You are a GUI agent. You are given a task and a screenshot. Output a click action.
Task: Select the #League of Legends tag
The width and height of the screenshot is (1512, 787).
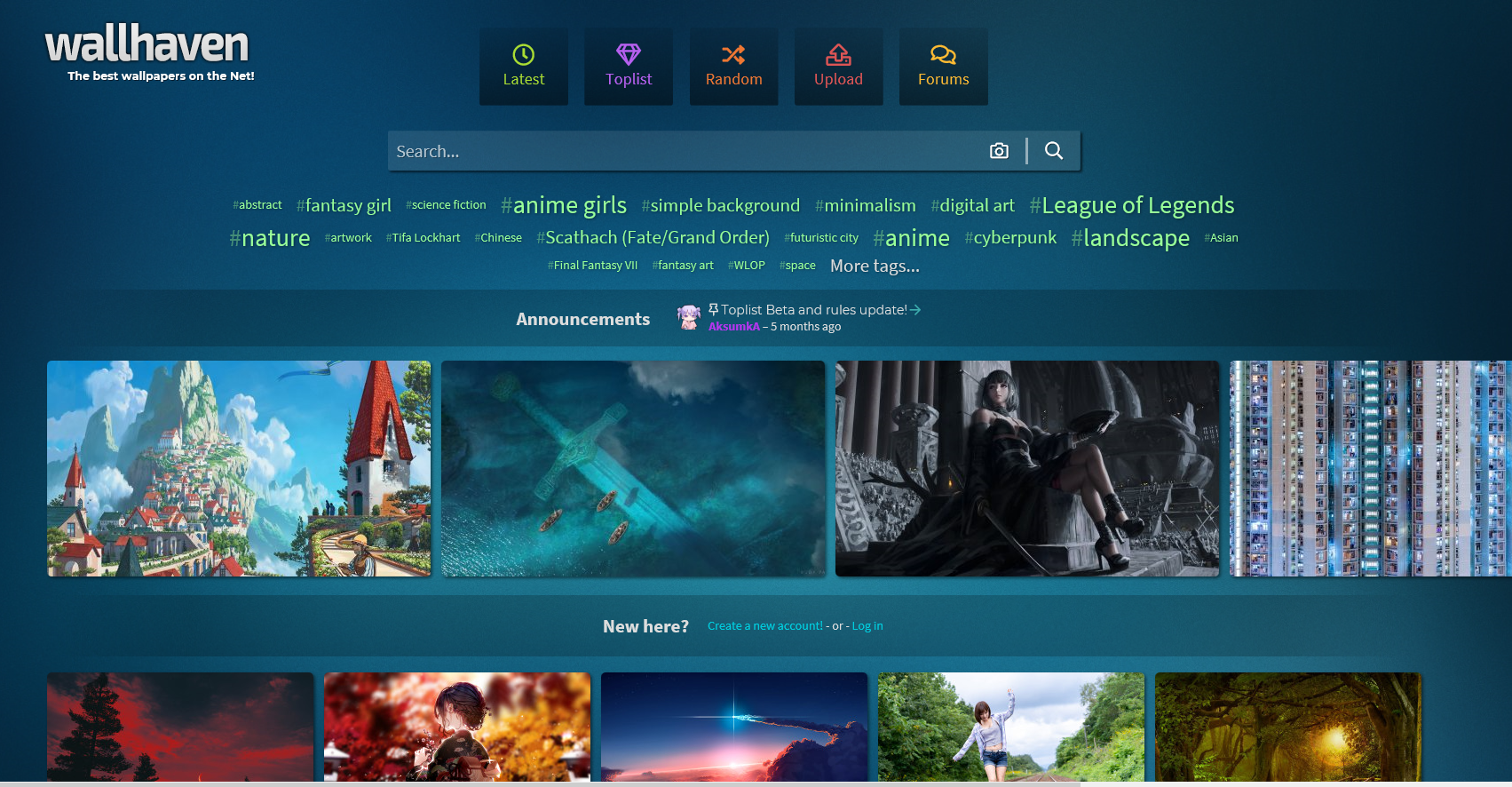click(x=1132, y=205)
